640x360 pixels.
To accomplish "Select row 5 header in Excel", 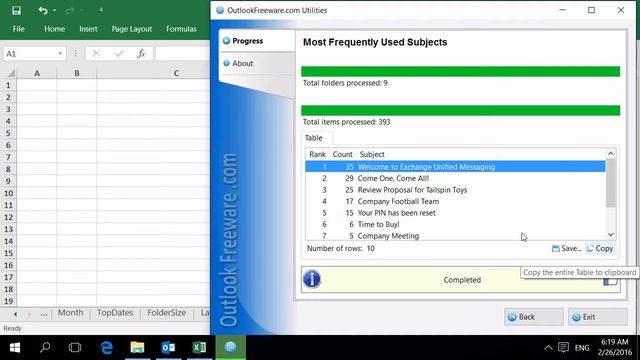I will point(8,133).
